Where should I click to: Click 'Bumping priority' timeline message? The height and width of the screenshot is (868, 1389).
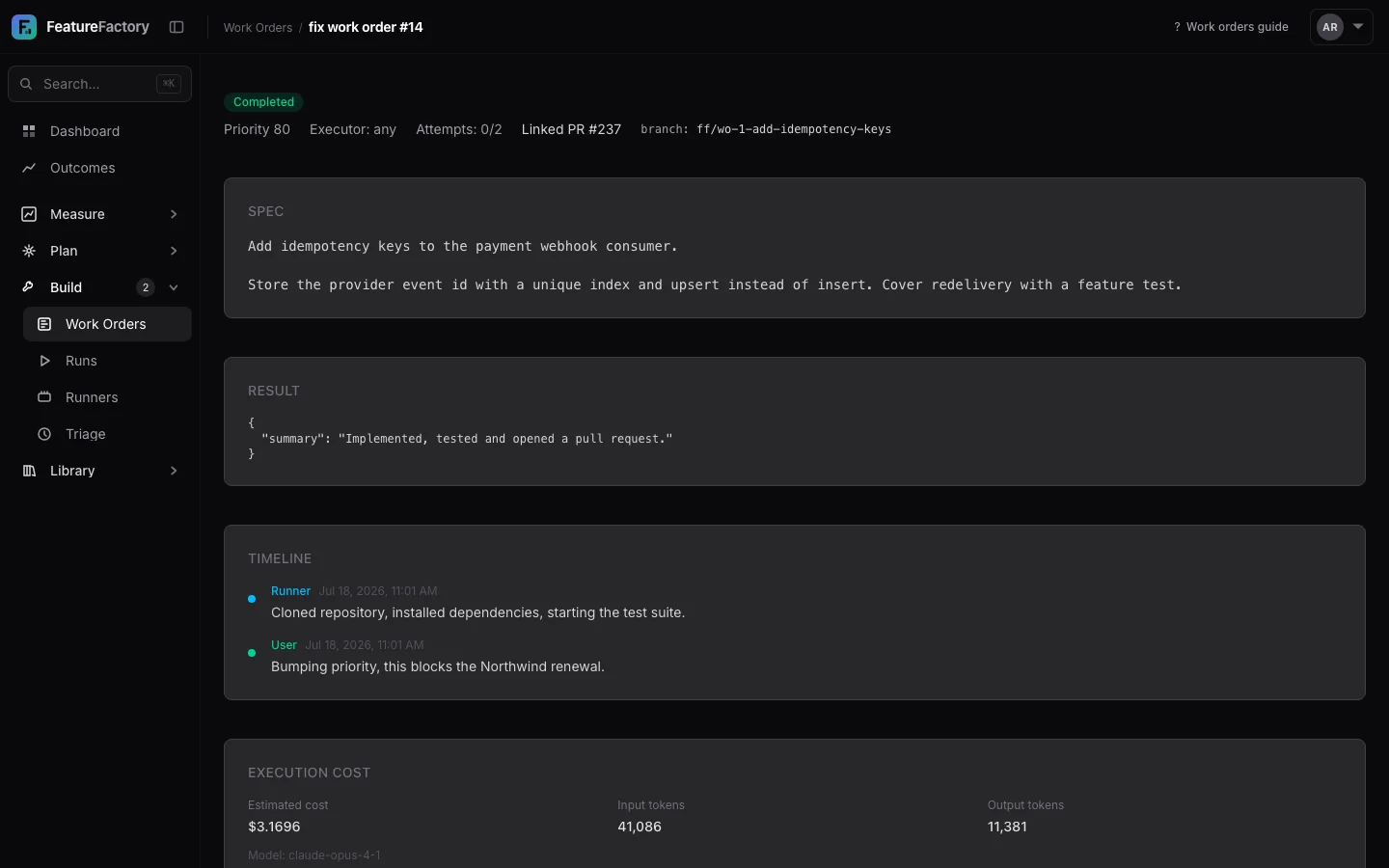438,666
